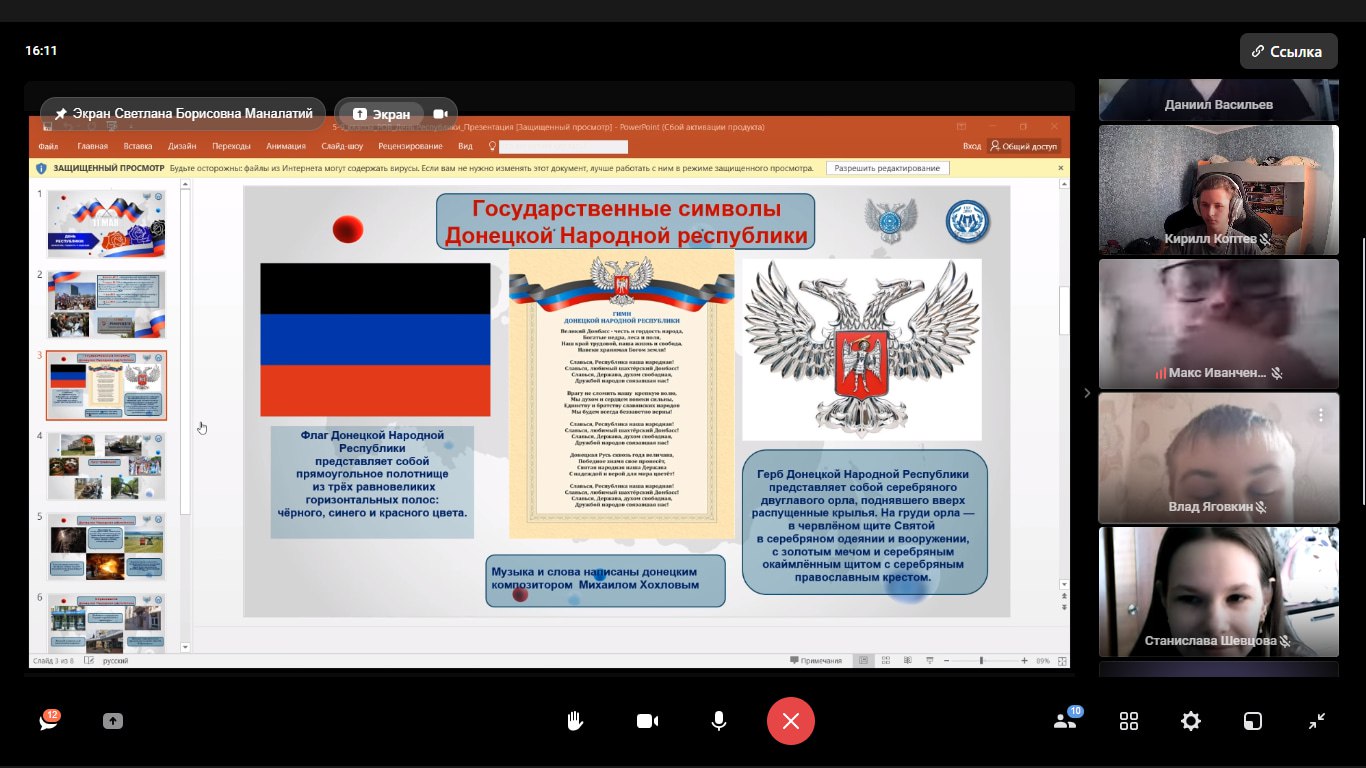Open the chat with 12 unread messages
Viewport: 1366px width, 768px height.
pyautogui.click(x=49, y=720)
